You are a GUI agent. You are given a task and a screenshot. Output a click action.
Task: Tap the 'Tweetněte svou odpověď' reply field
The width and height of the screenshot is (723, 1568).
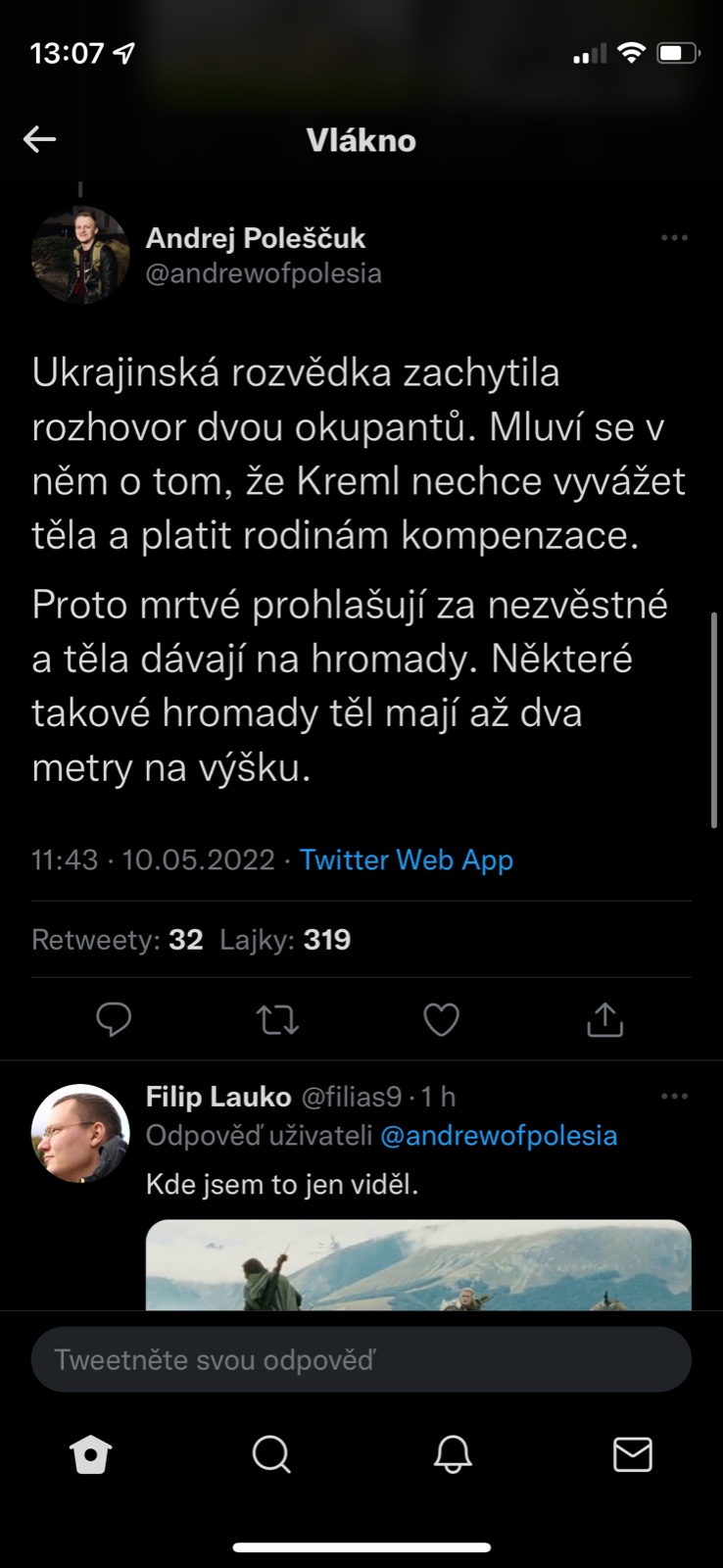pos(361,1360)
